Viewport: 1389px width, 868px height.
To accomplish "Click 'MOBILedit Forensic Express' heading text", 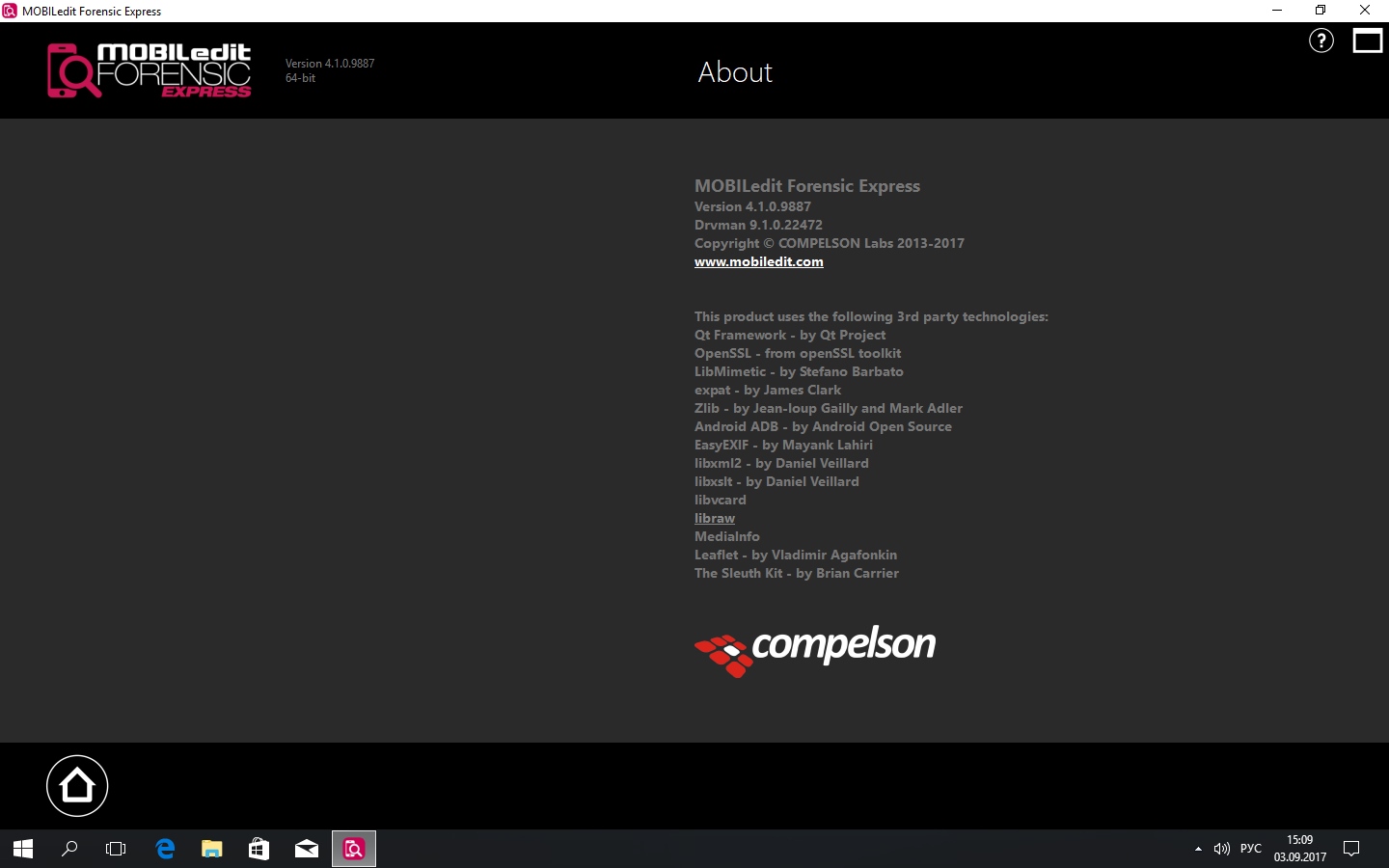I will click(x=807, y=186).
